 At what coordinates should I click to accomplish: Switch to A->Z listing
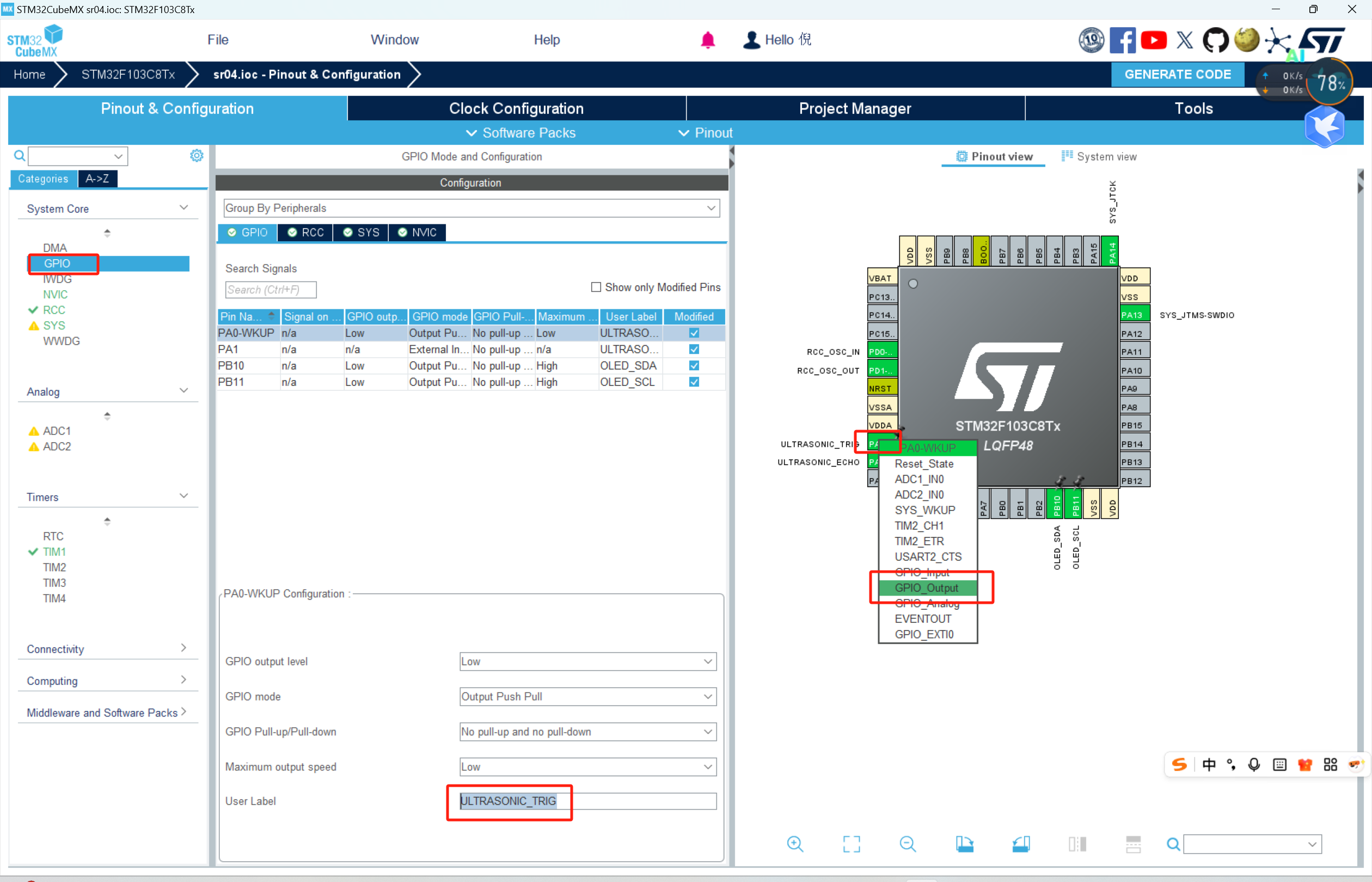97,179
